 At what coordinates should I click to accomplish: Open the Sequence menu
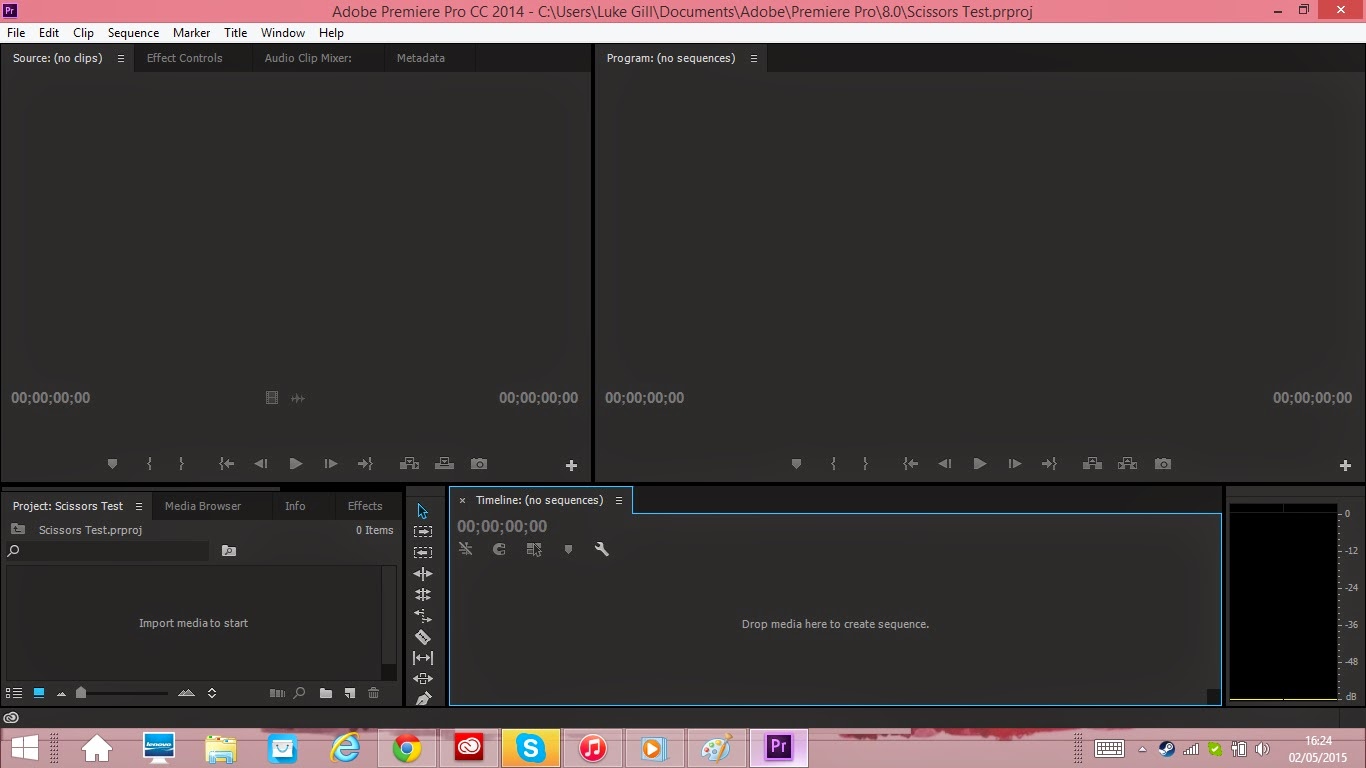pos(133,33)
